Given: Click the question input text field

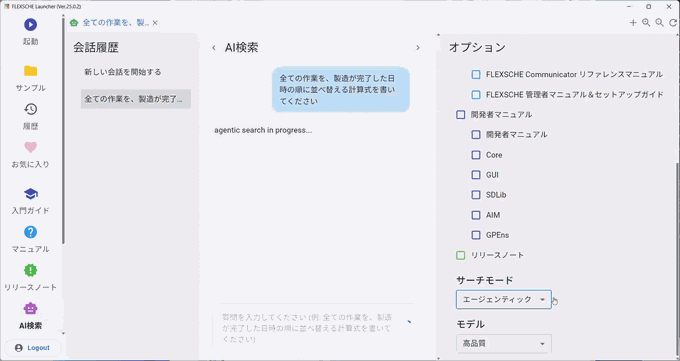Looking at the screenshot, I should pyautogui.click(x=307, y=328).
